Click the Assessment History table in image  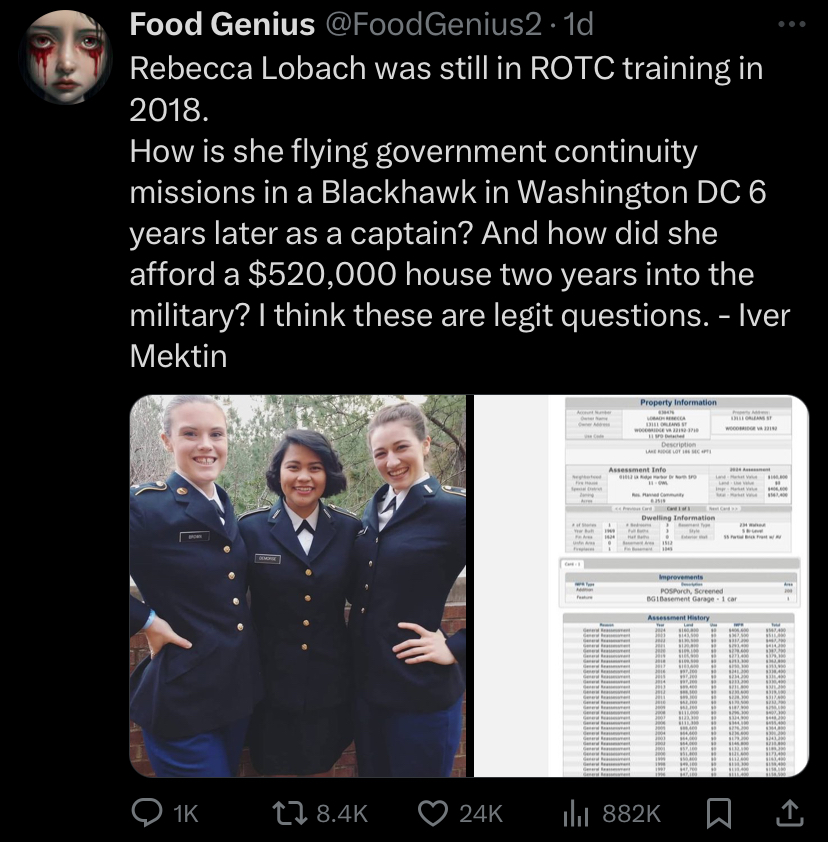pos(678,694)
